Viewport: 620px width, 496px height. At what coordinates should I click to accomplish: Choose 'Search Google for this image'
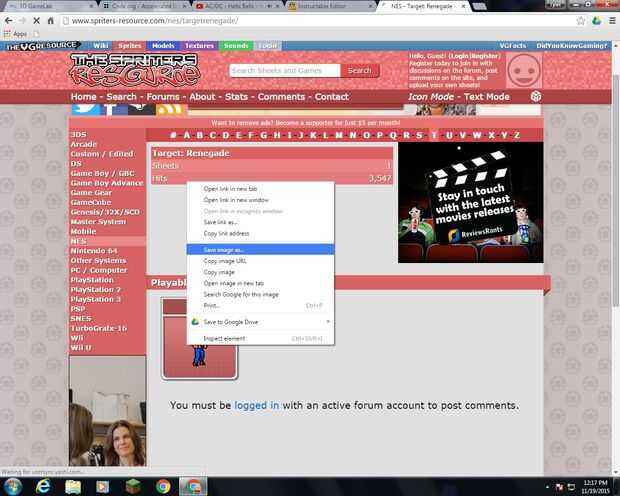click(x=260, y=294)
